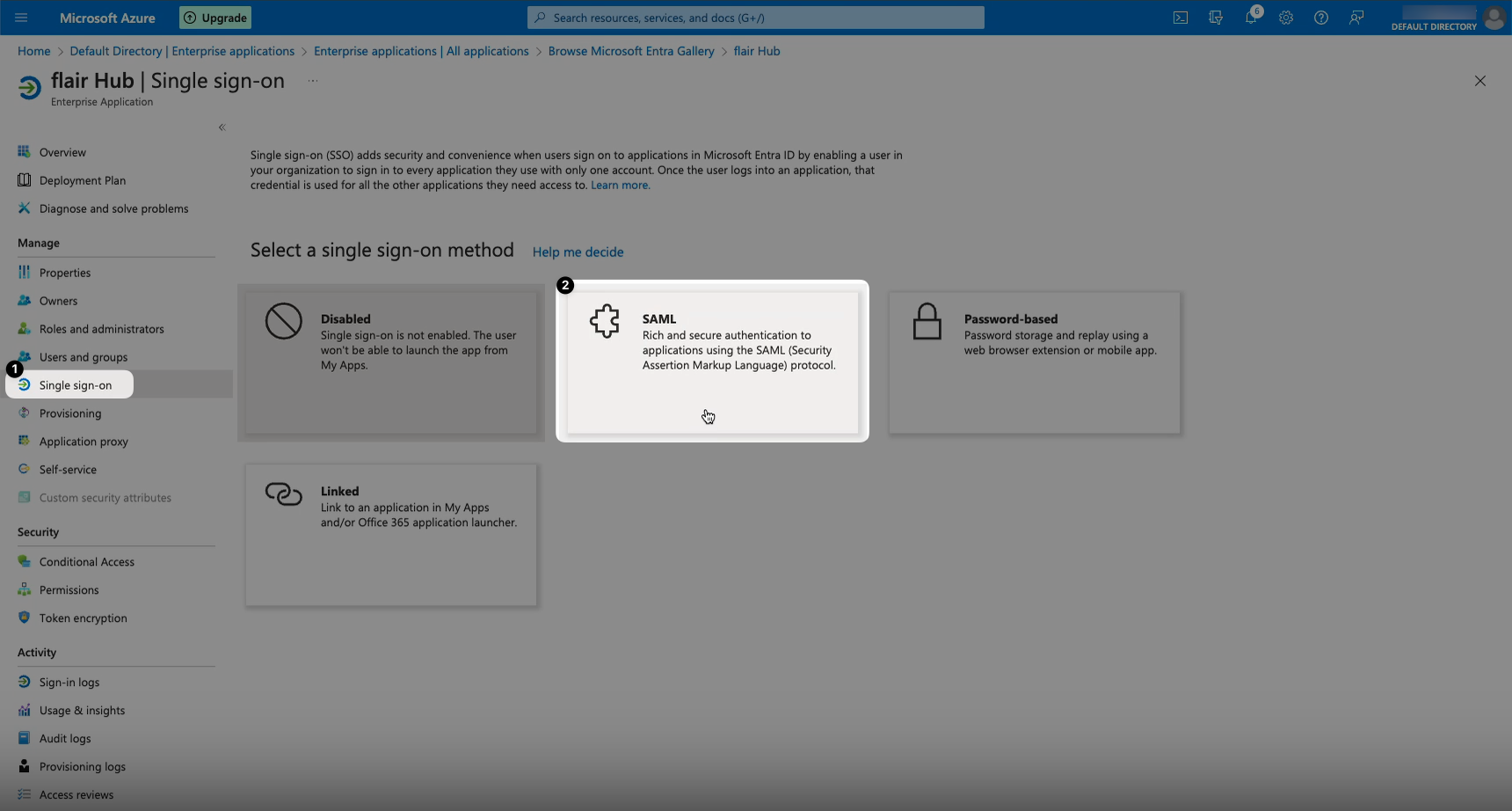Open Provisioning in the Manage menu
1512x811 pixels.
70,413
